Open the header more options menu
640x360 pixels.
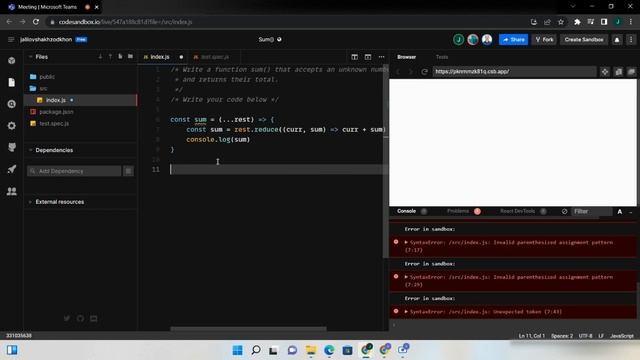click(x=631, y=40)
